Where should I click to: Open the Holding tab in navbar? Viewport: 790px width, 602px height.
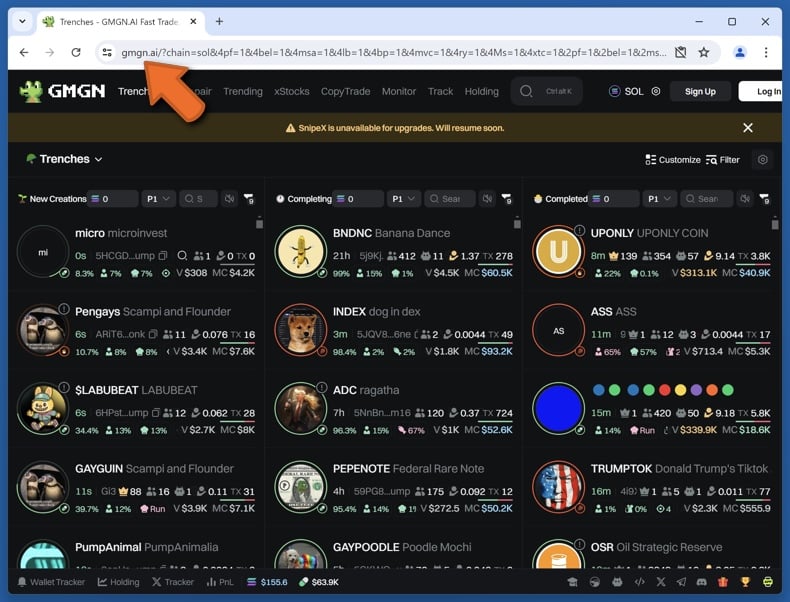pyautogui.click(x=482, y=91)
